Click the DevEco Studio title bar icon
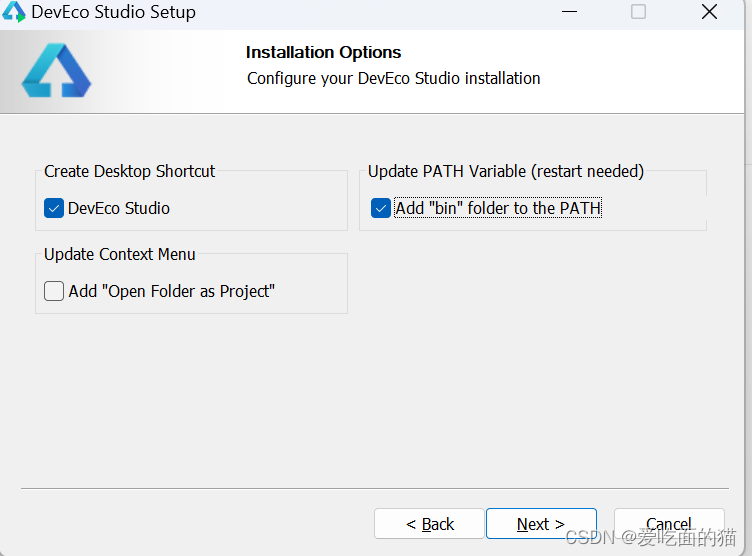Viewport: 752px width, 556px height. [14, 12]
